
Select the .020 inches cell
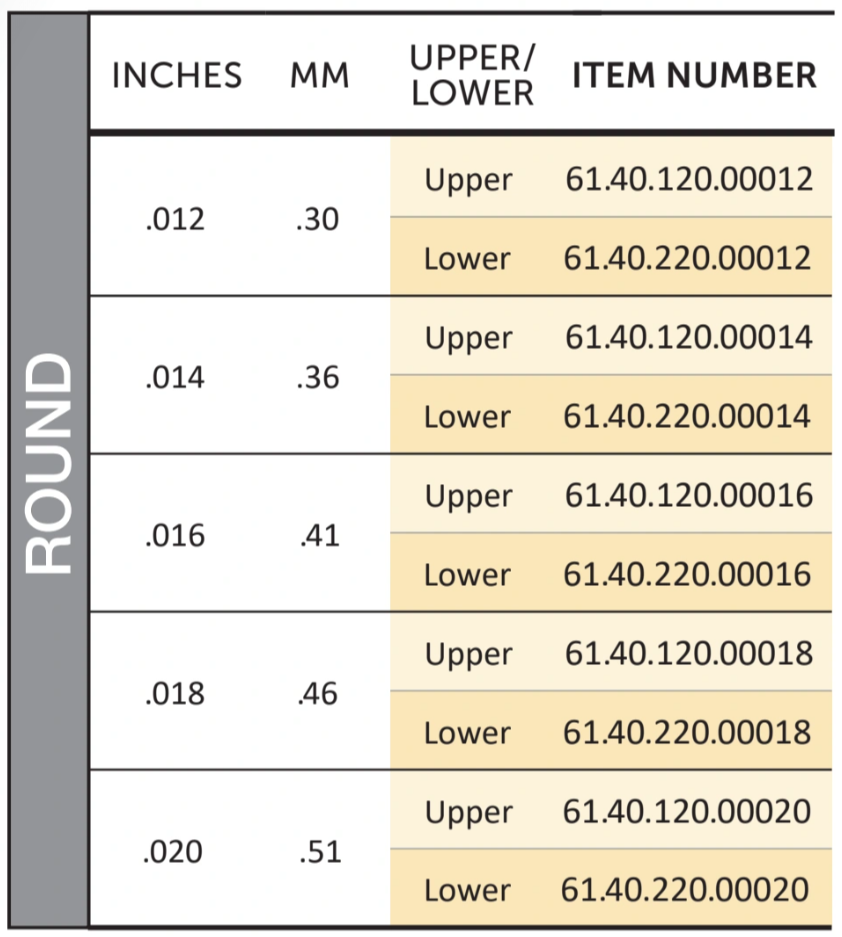[173, 852]
